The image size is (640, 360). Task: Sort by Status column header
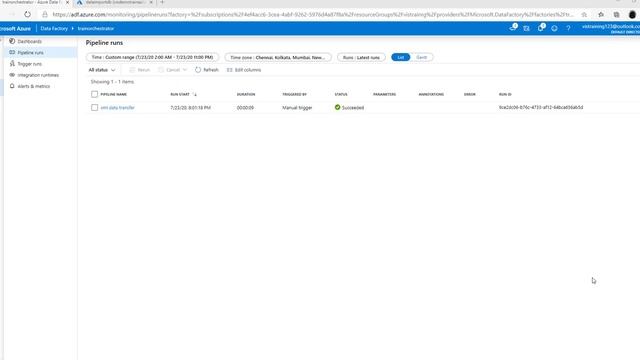pyautogui.click(x=341, y=94)
